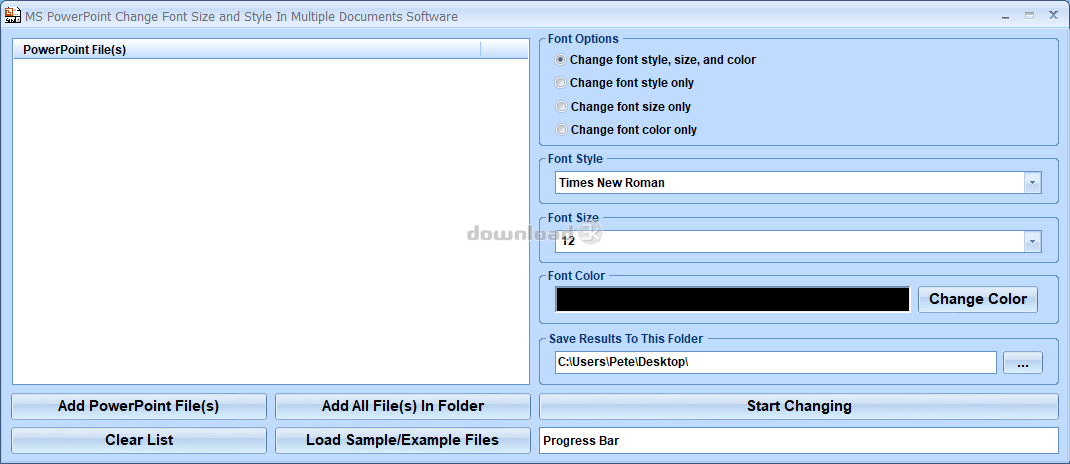Click the Change Color button
The width and height of the screenshot is (1070, 464).
(x=977, y=300)
